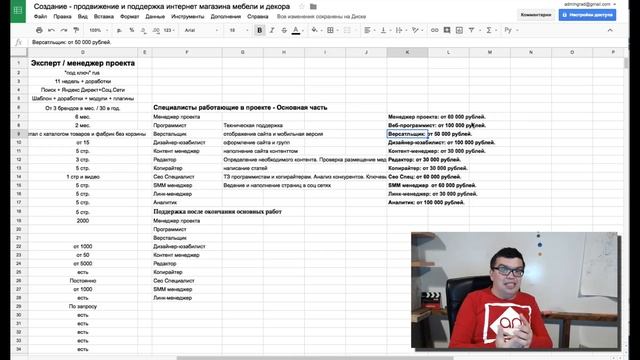Activate the paint format tool
Viewport: 640px width, 360px height.
point(76,30)
